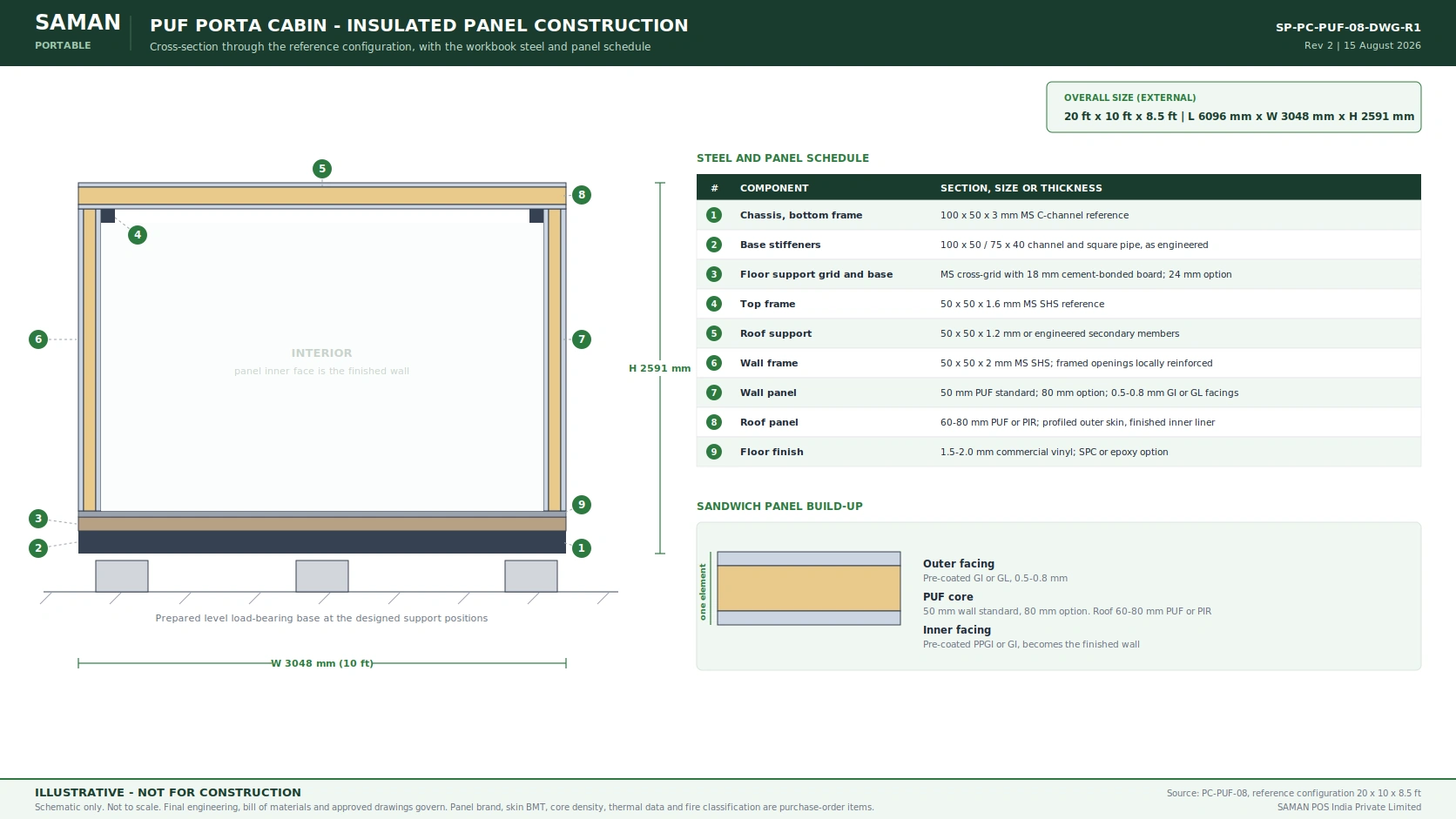Click callout 2 in the cross-section drawing
Screen dimensions: 1456x819
[x=38, y=548]
